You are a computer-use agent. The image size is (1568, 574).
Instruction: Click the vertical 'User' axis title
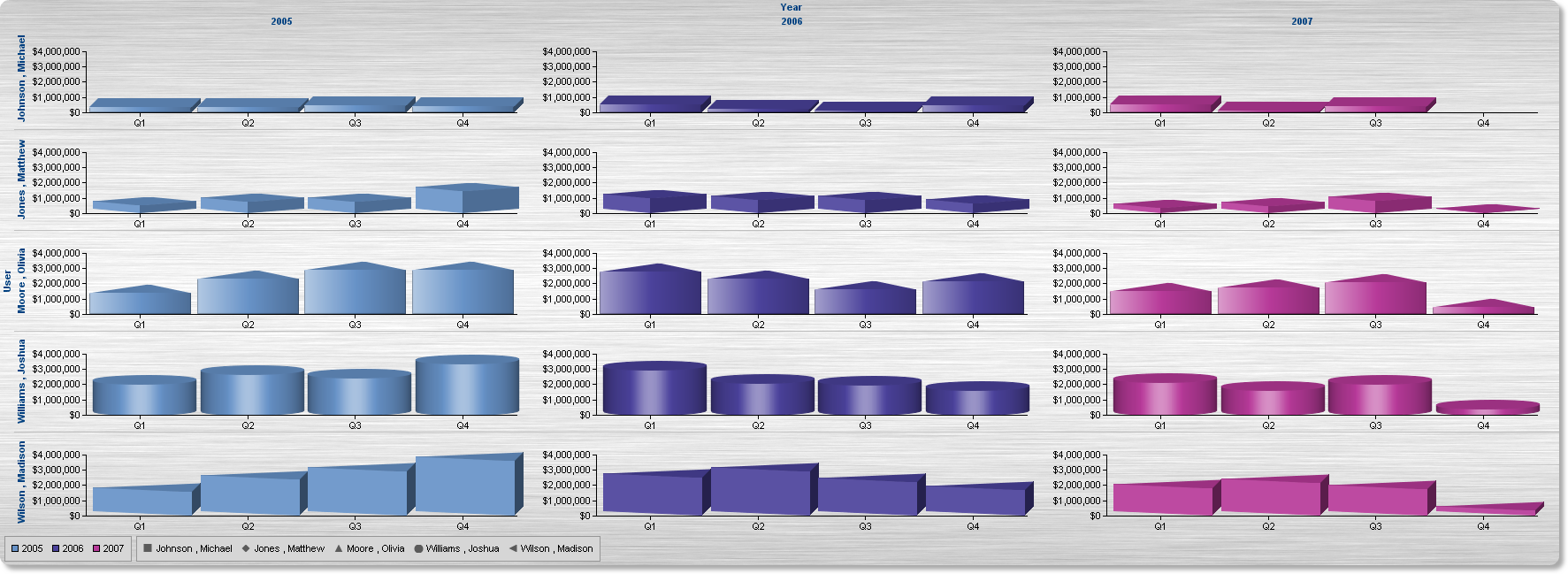[7, 281]
